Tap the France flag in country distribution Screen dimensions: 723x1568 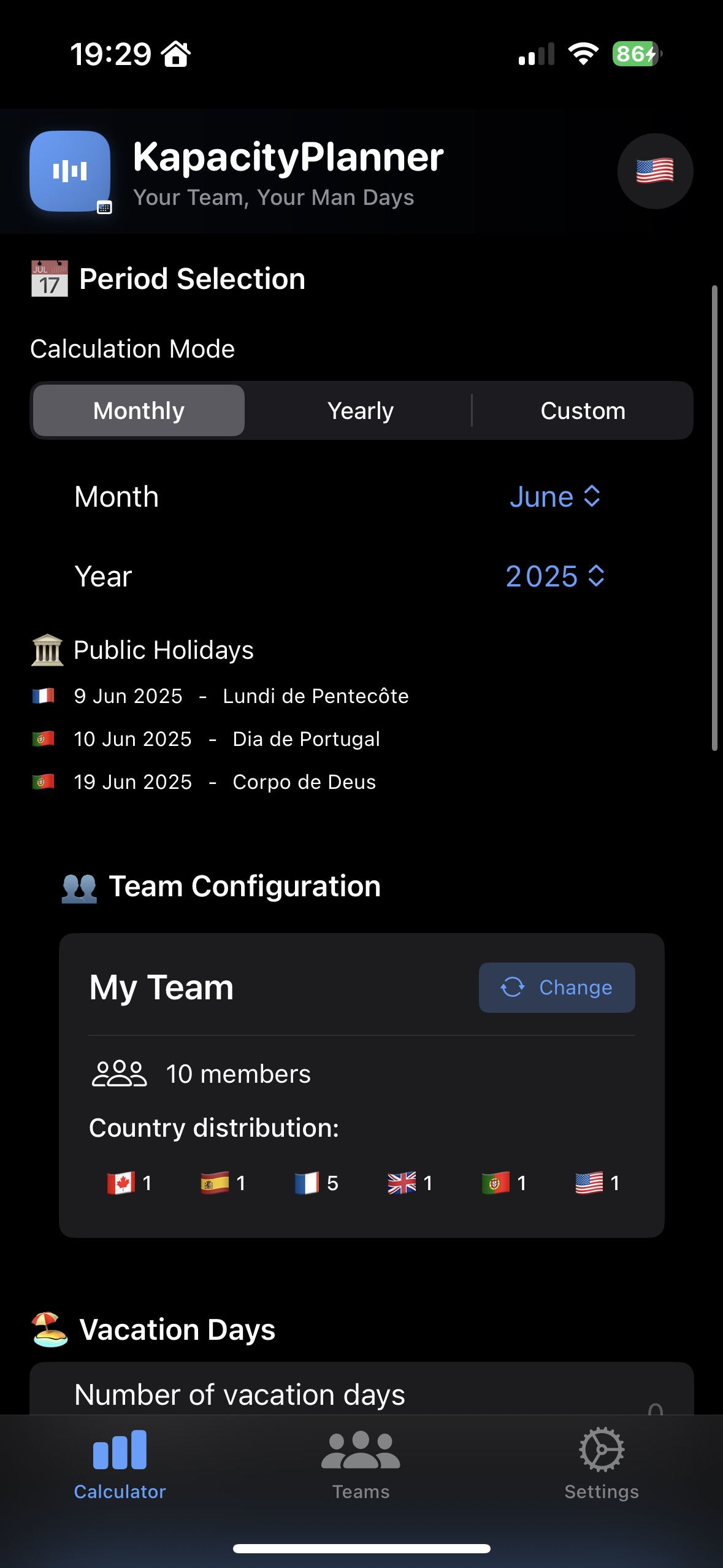click(x=307, y=1183)
